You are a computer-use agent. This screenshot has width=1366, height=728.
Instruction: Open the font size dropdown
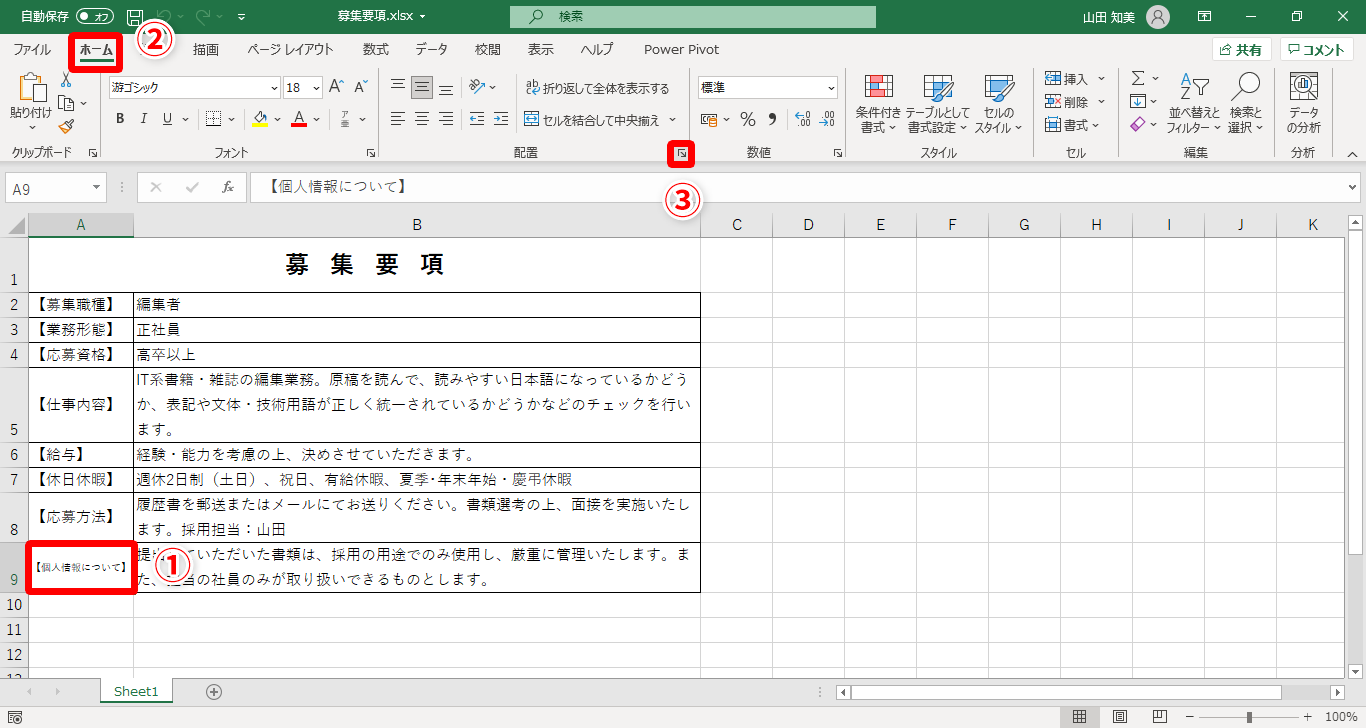[x=316, y=88]
